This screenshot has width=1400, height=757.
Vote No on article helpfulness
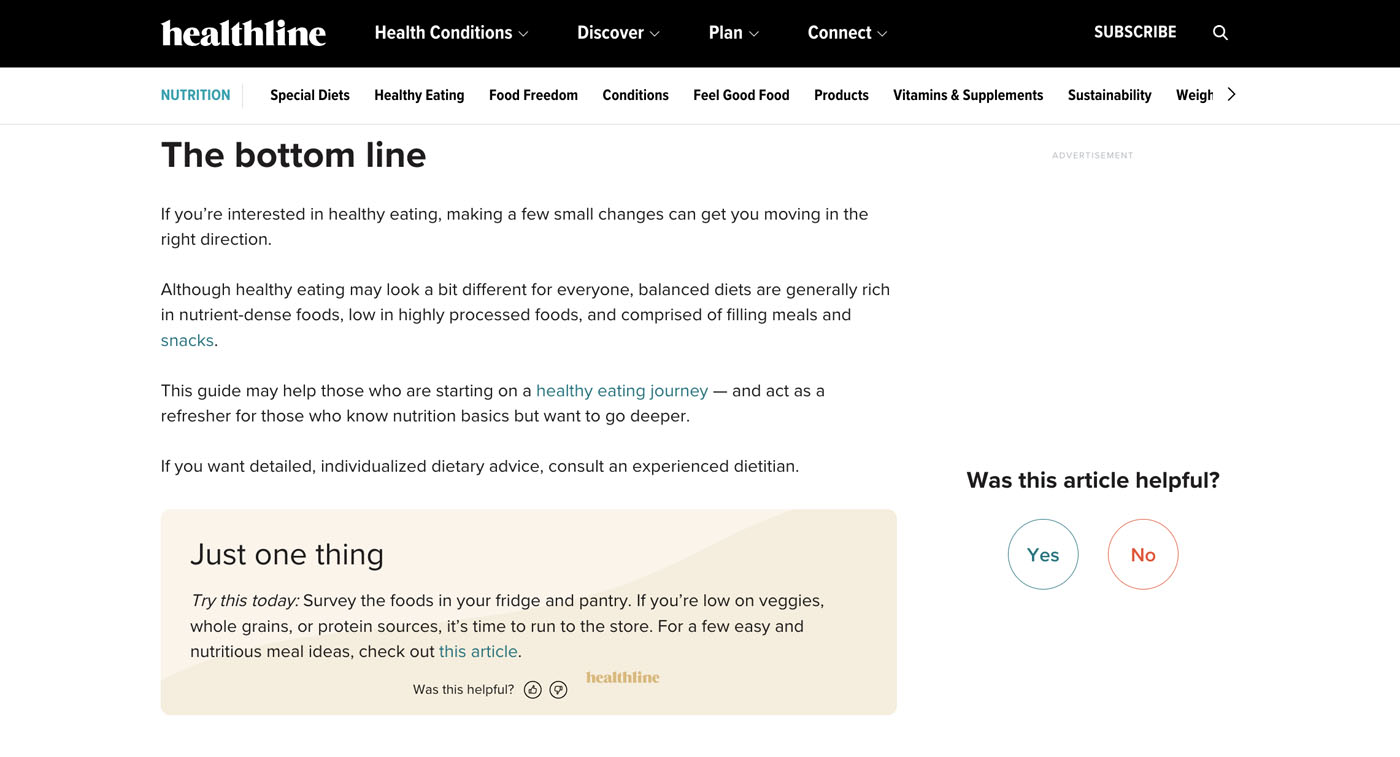1142,554
